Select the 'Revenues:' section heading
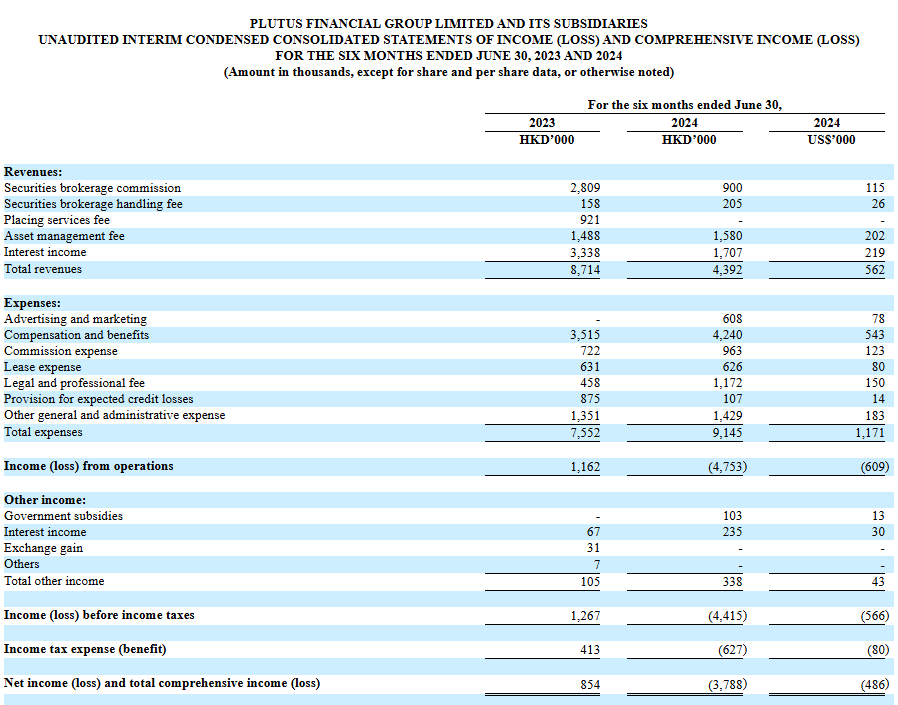Image resolution: width=898 pixels, height=705 pixels. tap(33, 172)
